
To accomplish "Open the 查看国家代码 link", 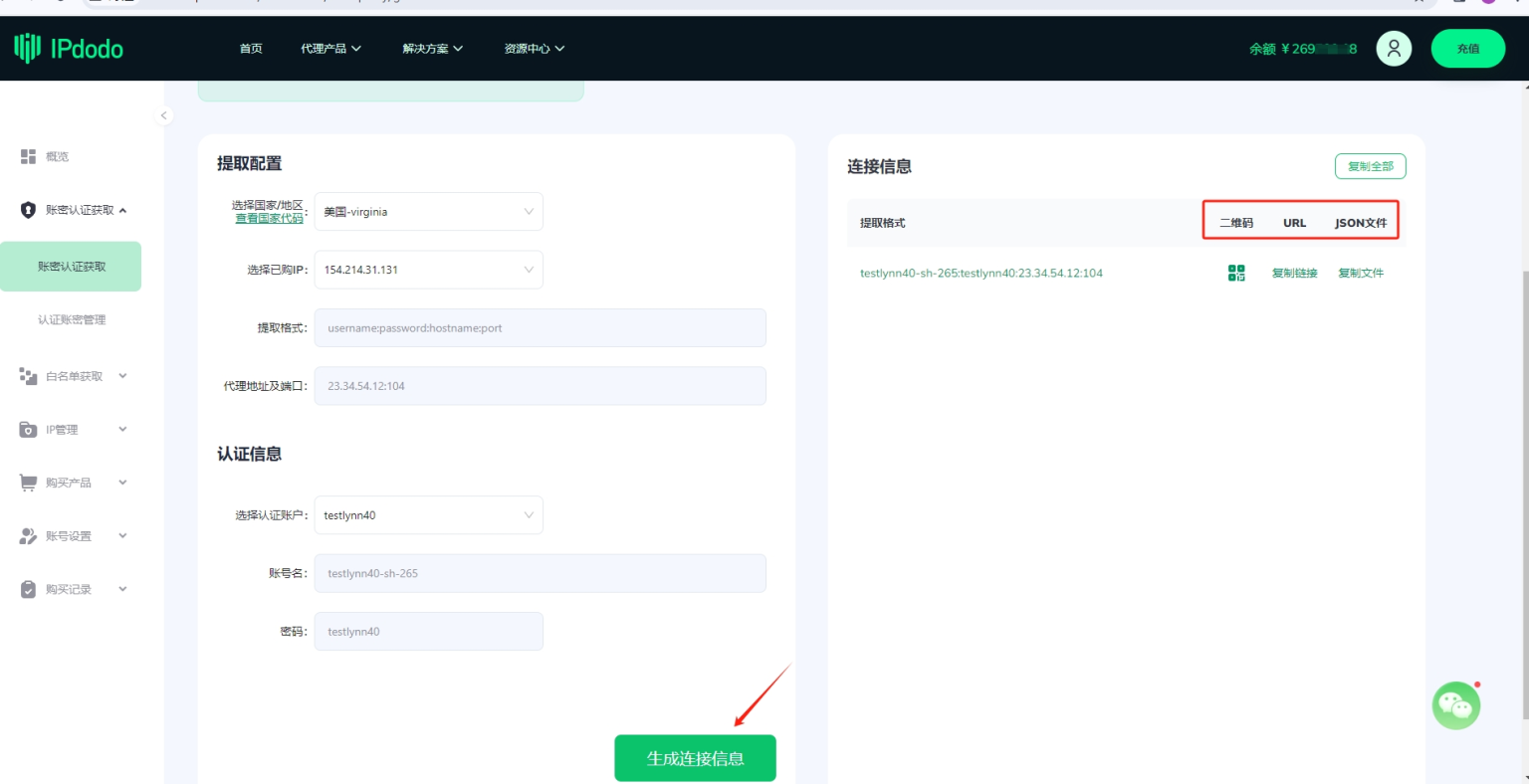I will 269,219.
